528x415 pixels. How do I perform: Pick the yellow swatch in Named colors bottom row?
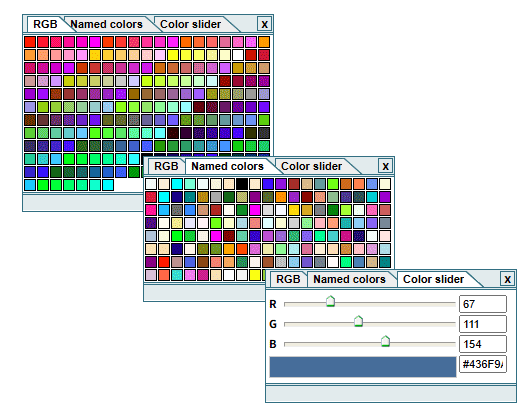(255, 275)
